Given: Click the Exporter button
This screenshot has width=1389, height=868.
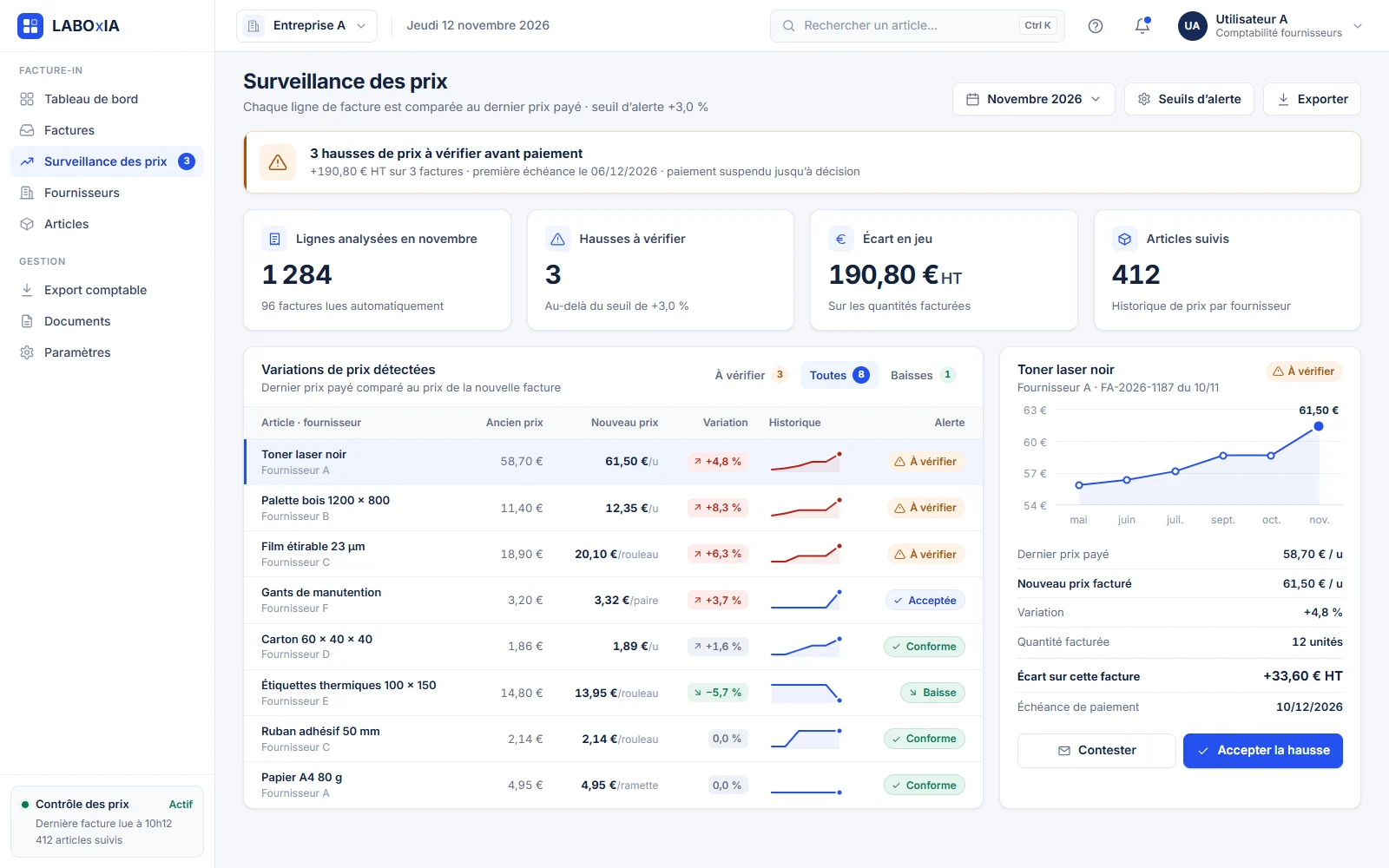Looking at the screenshot, I should pos(1312,99).
